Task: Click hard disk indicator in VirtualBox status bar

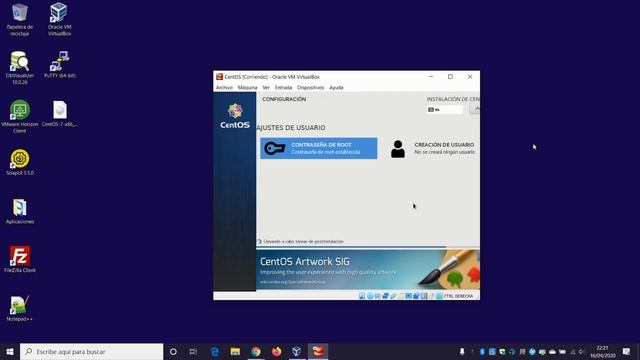Action: point(362,296)
